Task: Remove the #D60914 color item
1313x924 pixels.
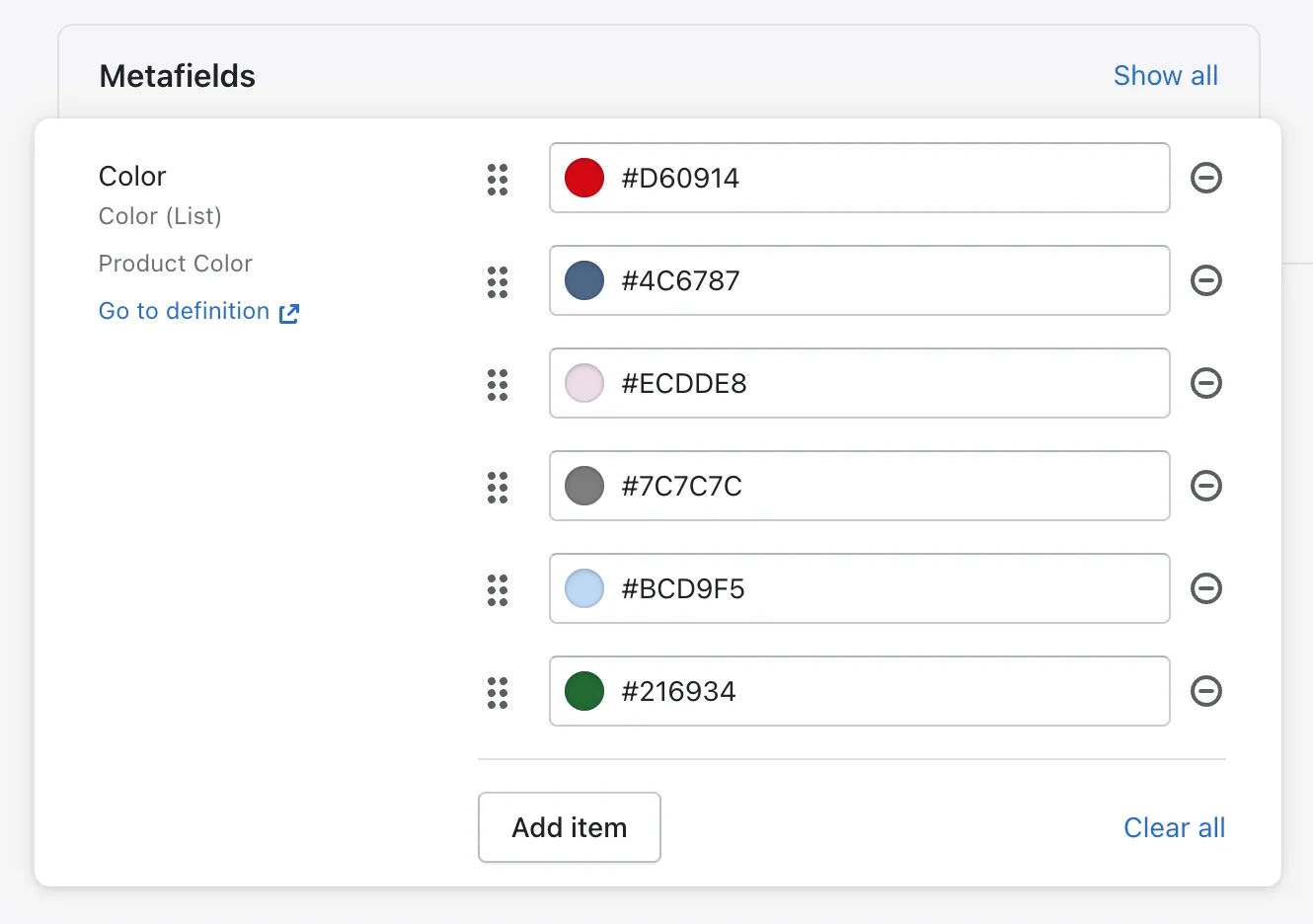Action: tap(1206, 178)
